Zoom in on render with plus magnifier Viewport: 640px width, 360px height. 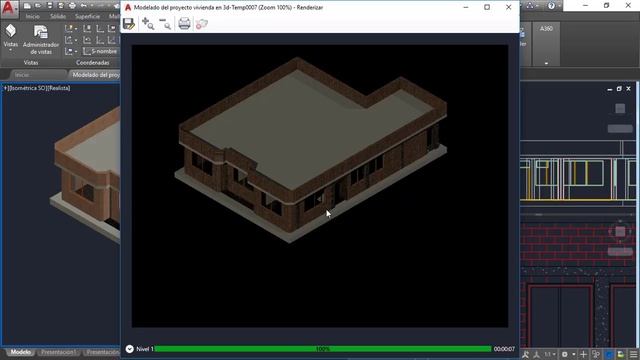(x=148, y=24)
